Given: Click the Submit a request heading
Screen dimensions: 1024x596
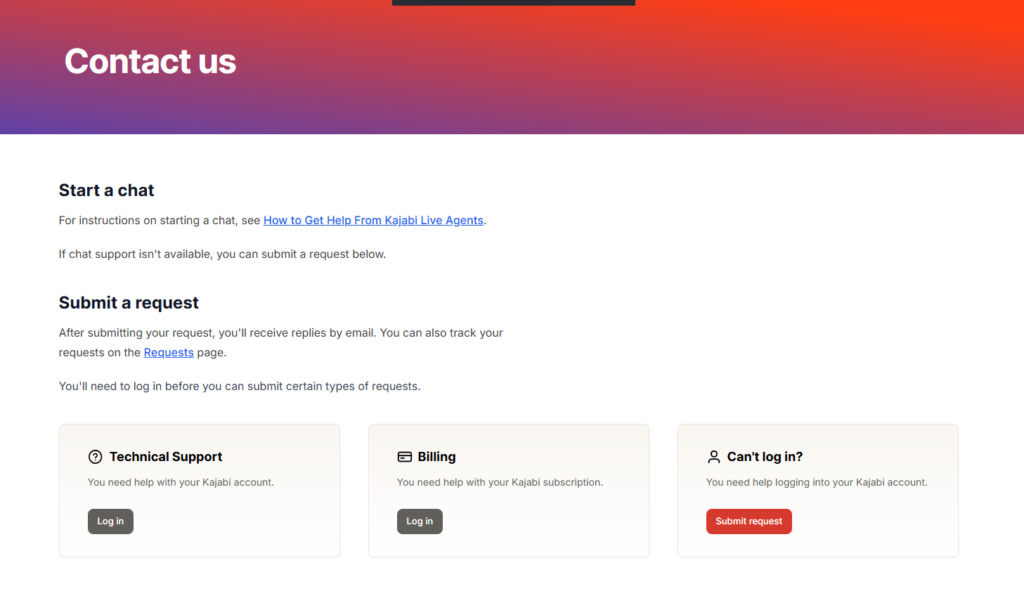Looking at the screenshot, I should point(129,302).
